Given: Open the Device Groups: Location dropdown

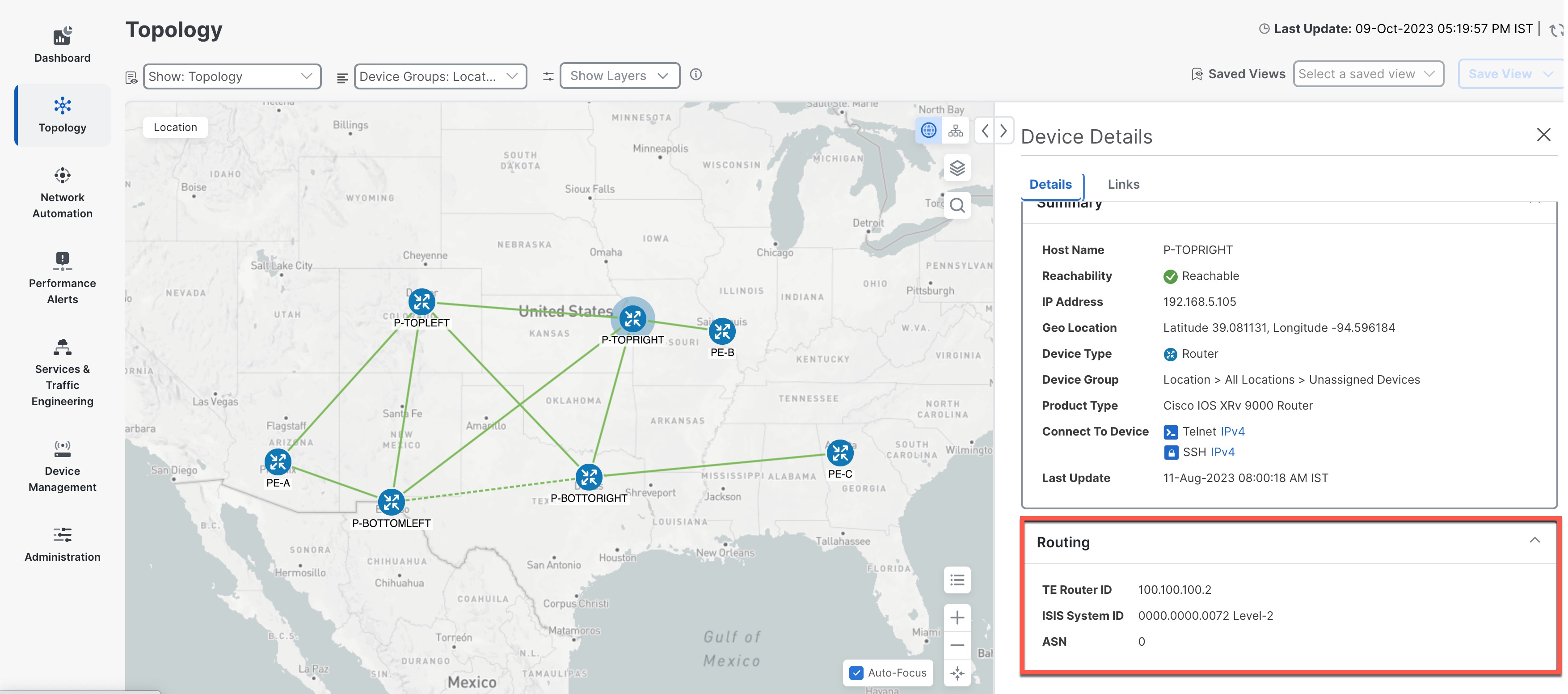Looking at the screenshot, I should click(x=440, y=76).
